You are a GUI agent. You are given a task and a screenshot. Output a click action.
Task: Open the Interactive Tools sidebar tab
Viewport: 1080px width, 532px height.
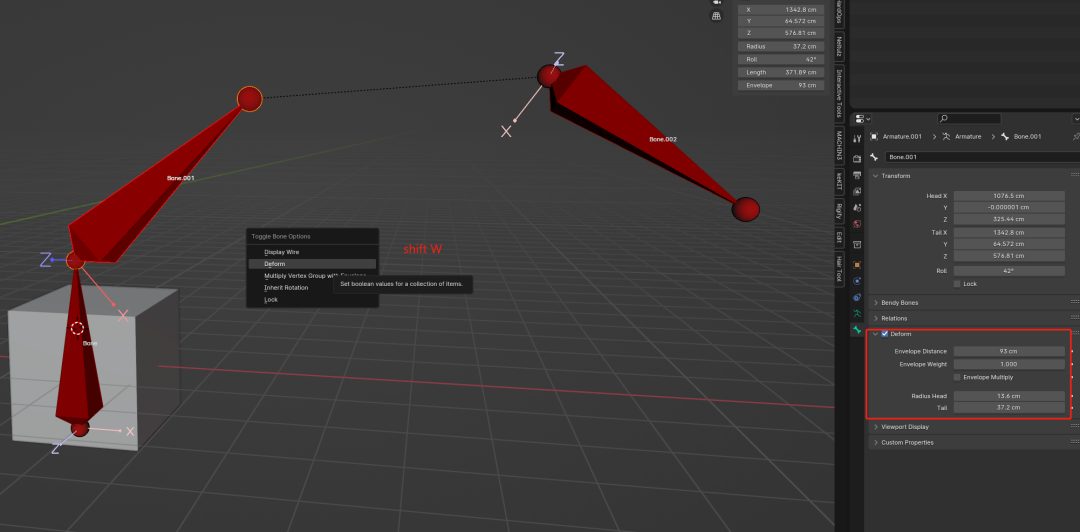[840, 93]
